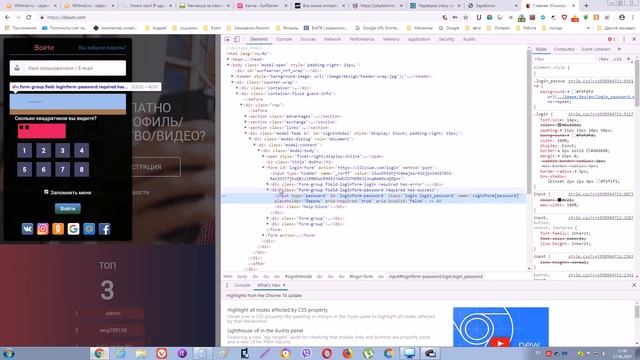This screenshot has height=360, width=640.
Task: Switch to the Computed styles tab
Action: coord(564,49)
